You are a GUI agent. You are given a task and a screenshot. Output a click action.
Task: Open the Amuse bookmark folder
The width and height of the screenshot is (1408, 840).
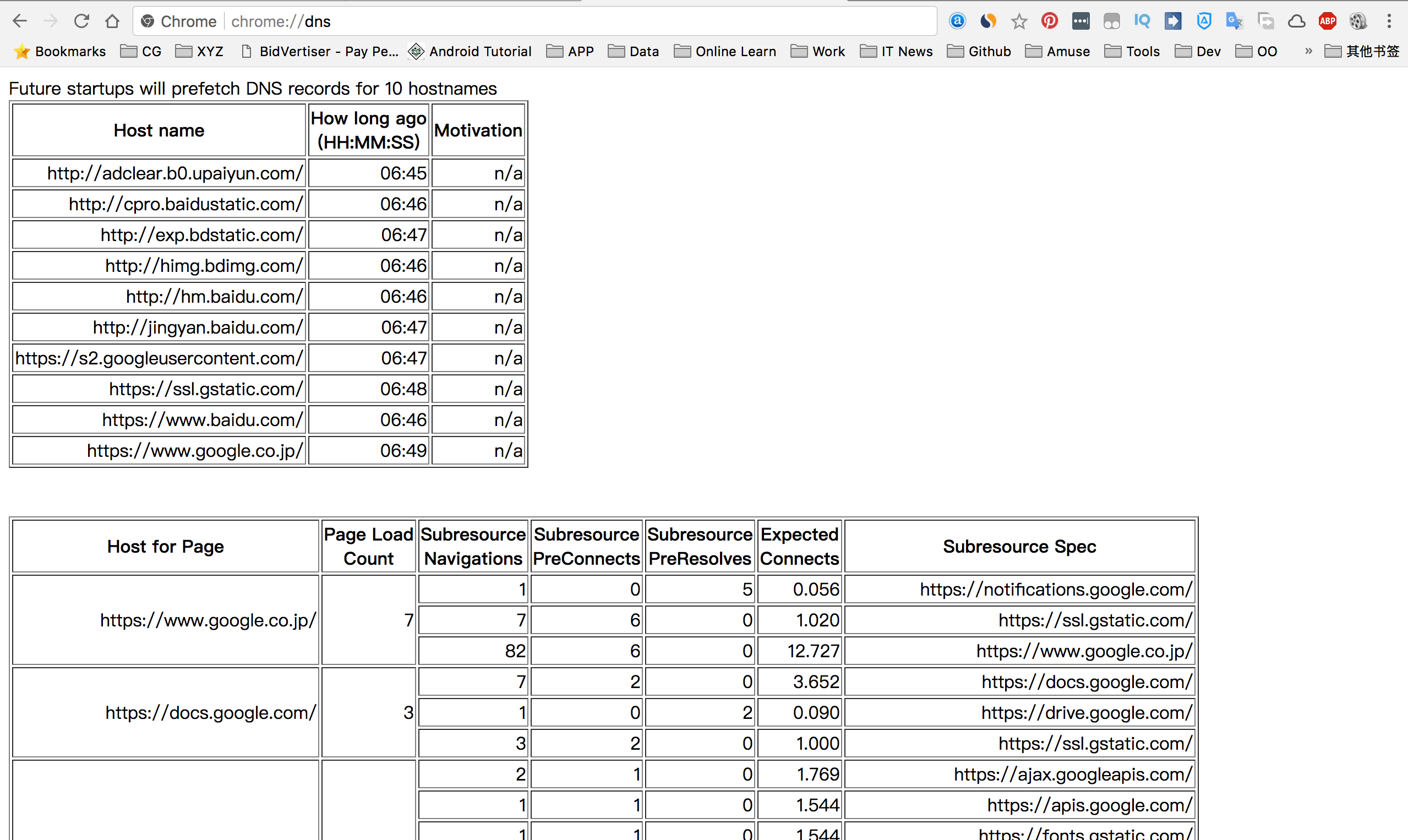[x=1058, y=52]
